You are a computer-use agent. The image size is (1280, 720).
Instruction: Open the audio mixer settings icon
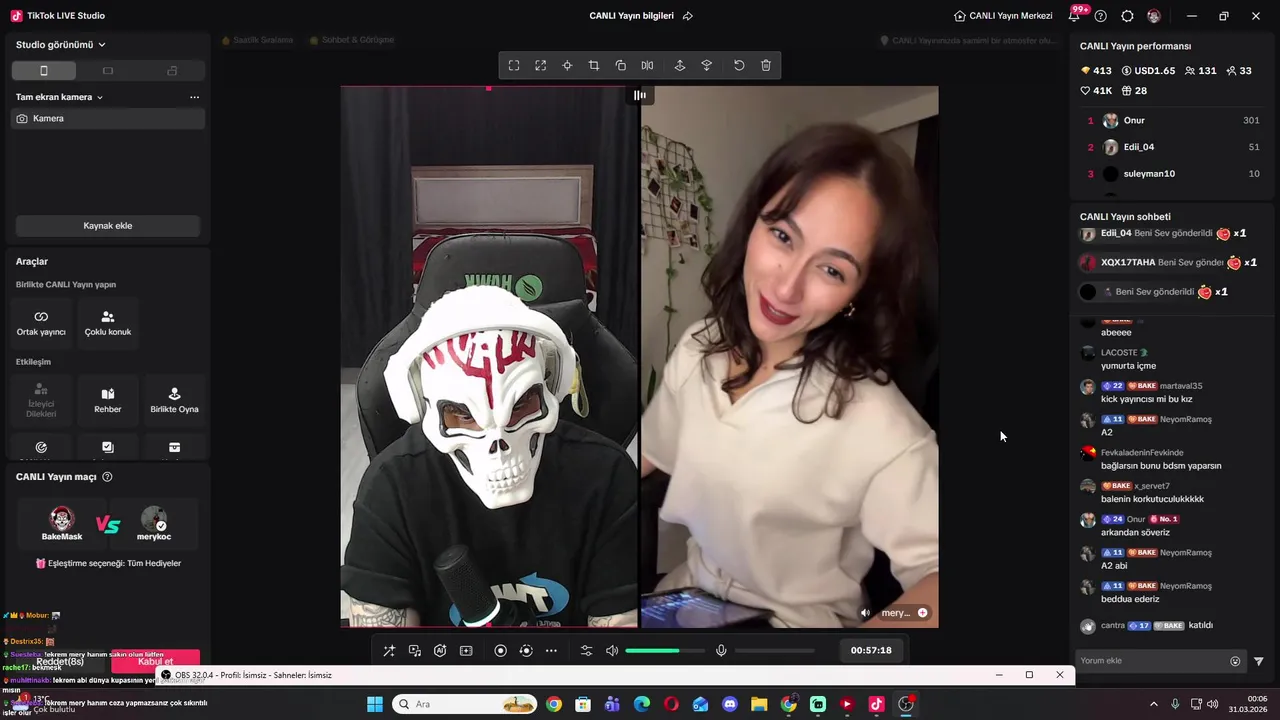(x=587, y=651)
